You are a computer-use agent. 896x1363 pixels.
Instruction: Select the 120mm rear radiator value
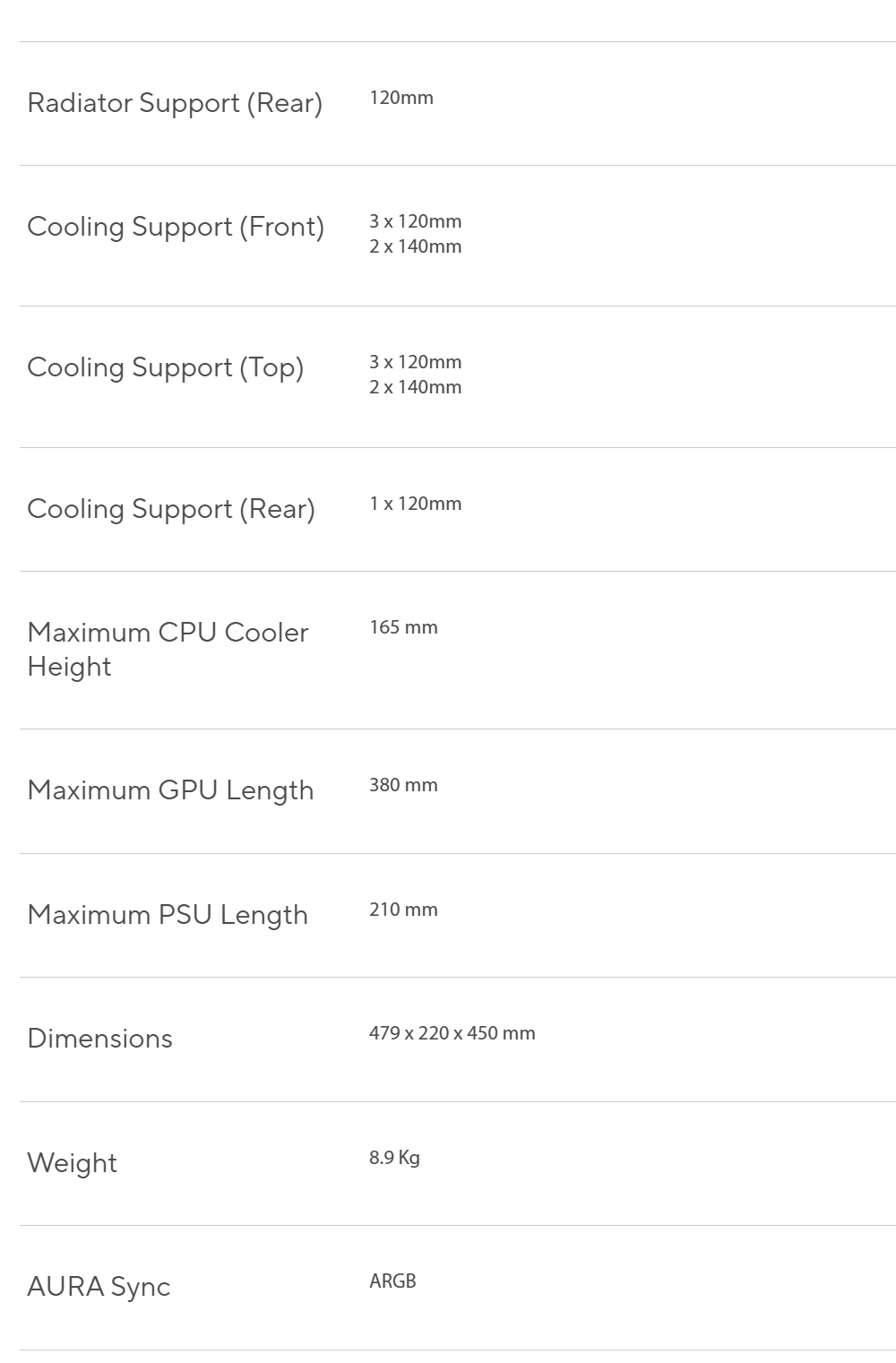tap(401, 98)
